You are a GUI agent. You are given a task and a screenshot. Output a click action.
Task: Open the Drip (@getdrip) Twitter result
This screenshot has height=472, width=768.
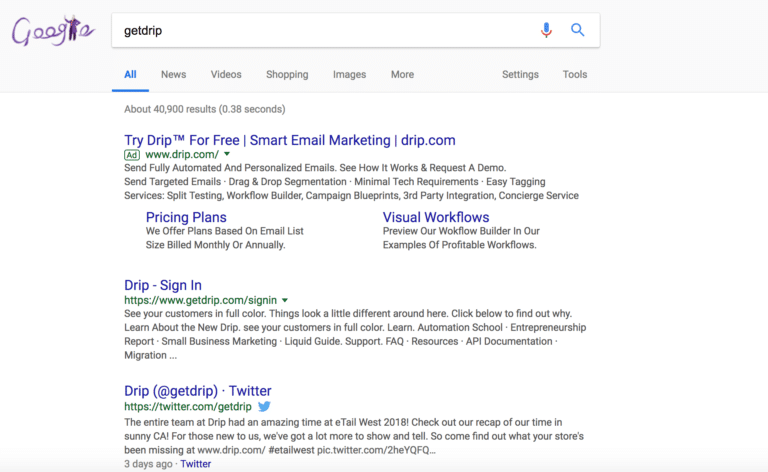[x=197, y=391]
